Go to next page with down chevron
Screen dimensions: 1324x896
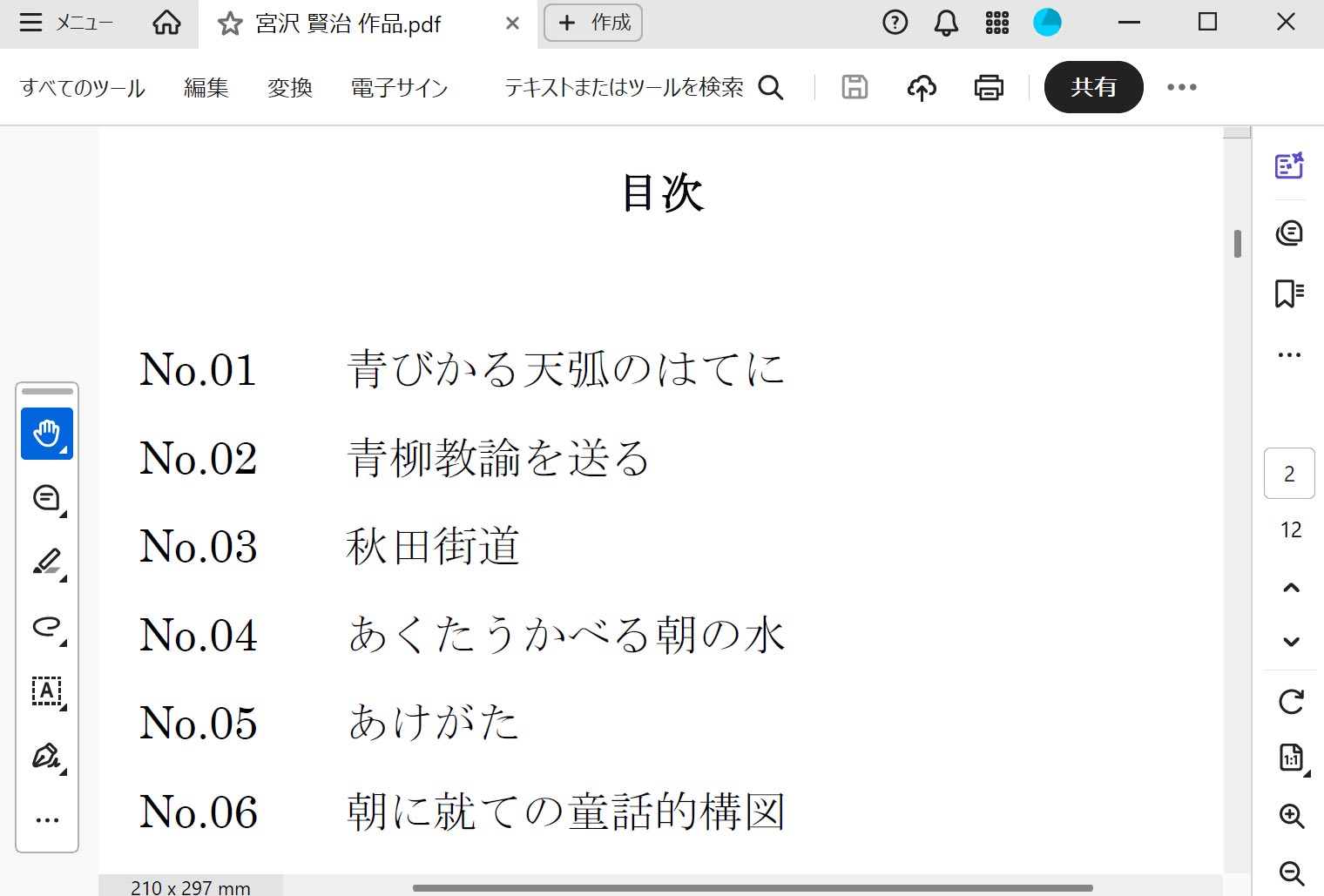pos(1291,643)
